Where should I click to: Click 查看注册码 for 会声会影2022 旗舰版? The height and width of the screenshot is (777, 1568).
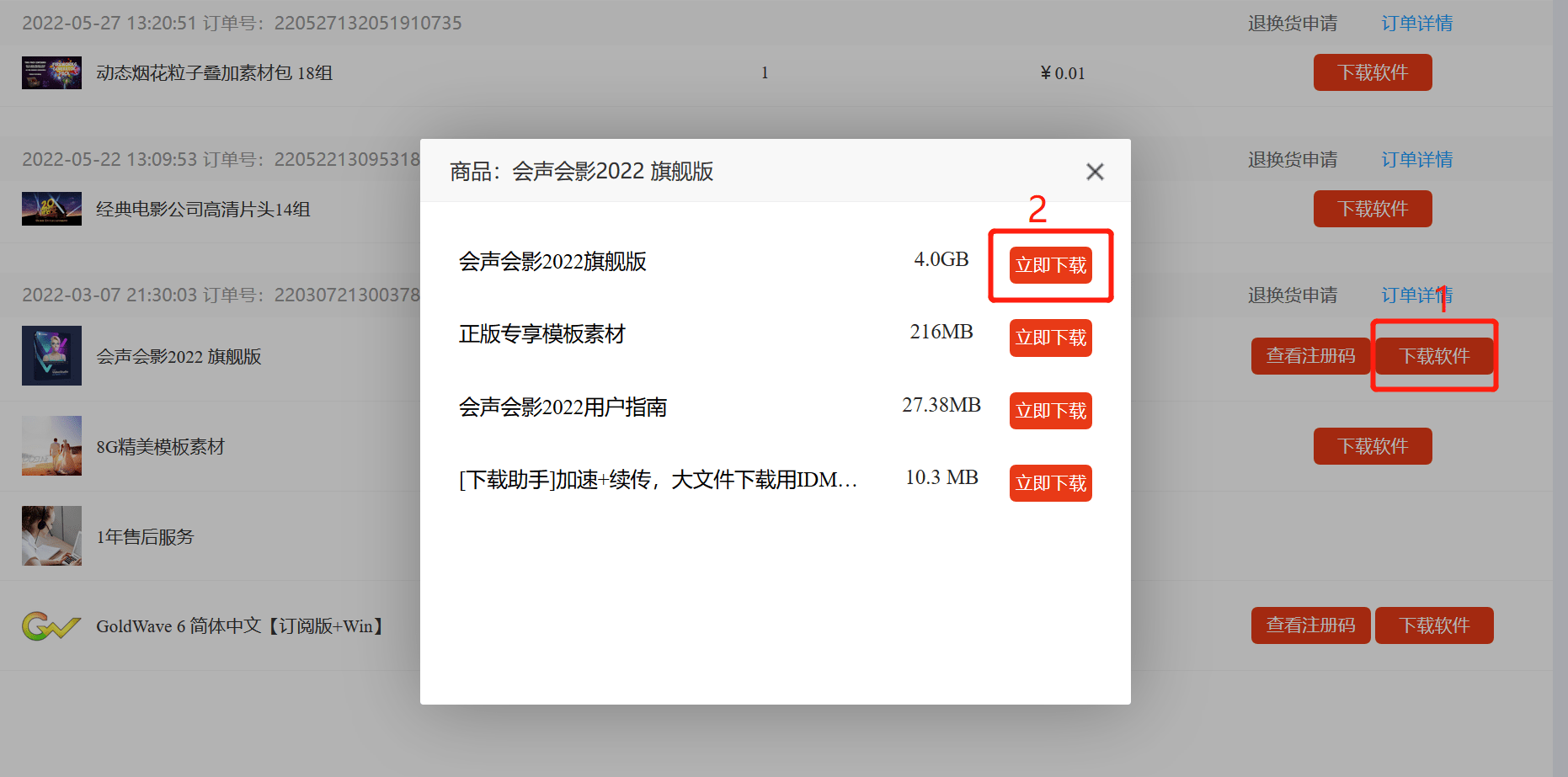click(1310, 356)
